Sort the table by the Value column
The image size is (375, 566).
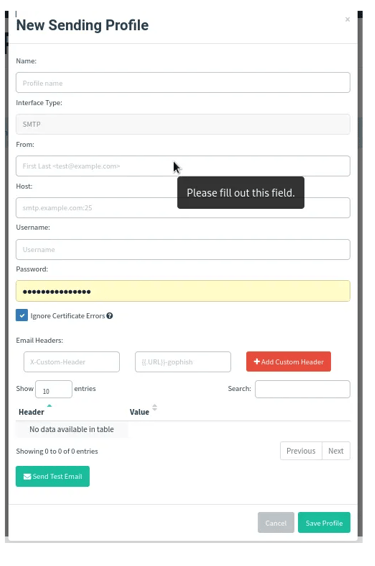click(x=139, y=412)
